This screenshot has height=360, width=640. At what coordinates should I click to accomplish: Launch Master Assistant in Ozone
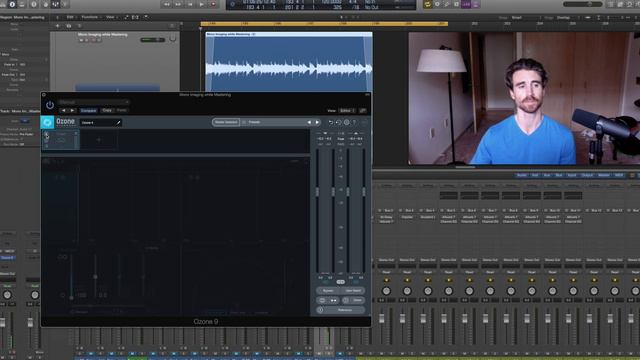coord(226,122)
